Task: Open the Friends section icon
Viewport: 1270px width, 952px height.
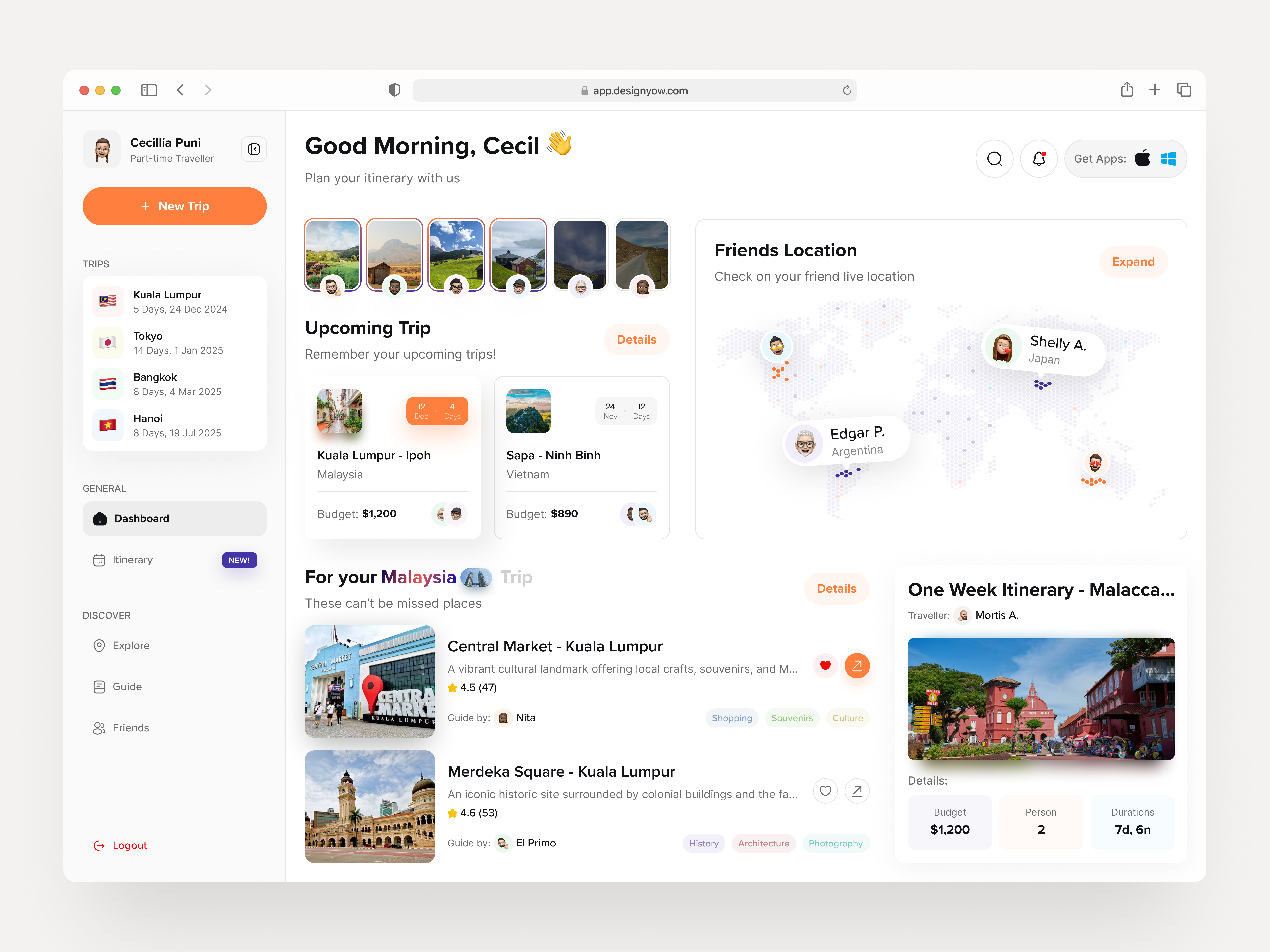Action: point(100,728)
